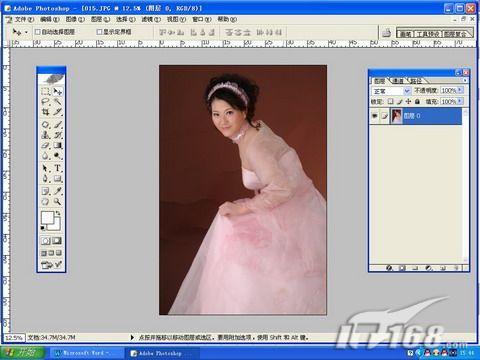Image resolution: width=480 pixels, height=360 pixels.
Task: Select the Eraser tool
Action: click(x=46, y=145)
